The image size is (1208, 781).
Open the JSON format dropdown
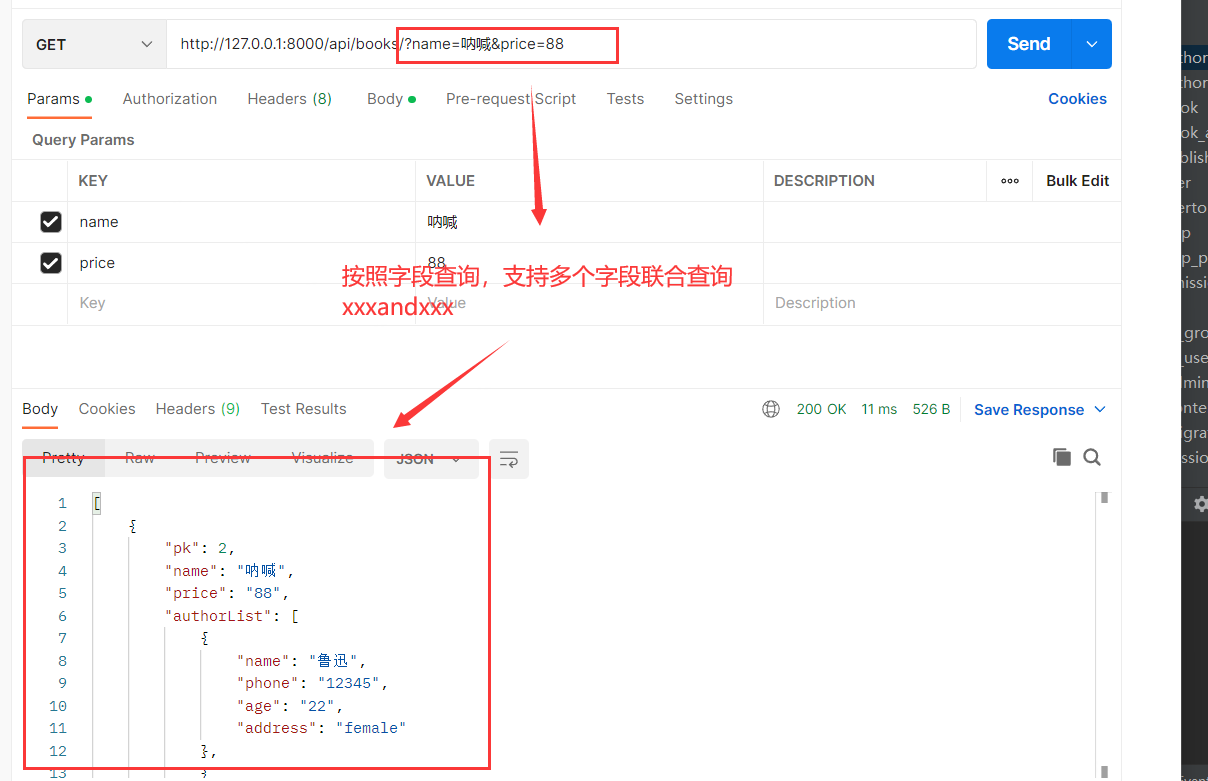[x=430, y=459]
